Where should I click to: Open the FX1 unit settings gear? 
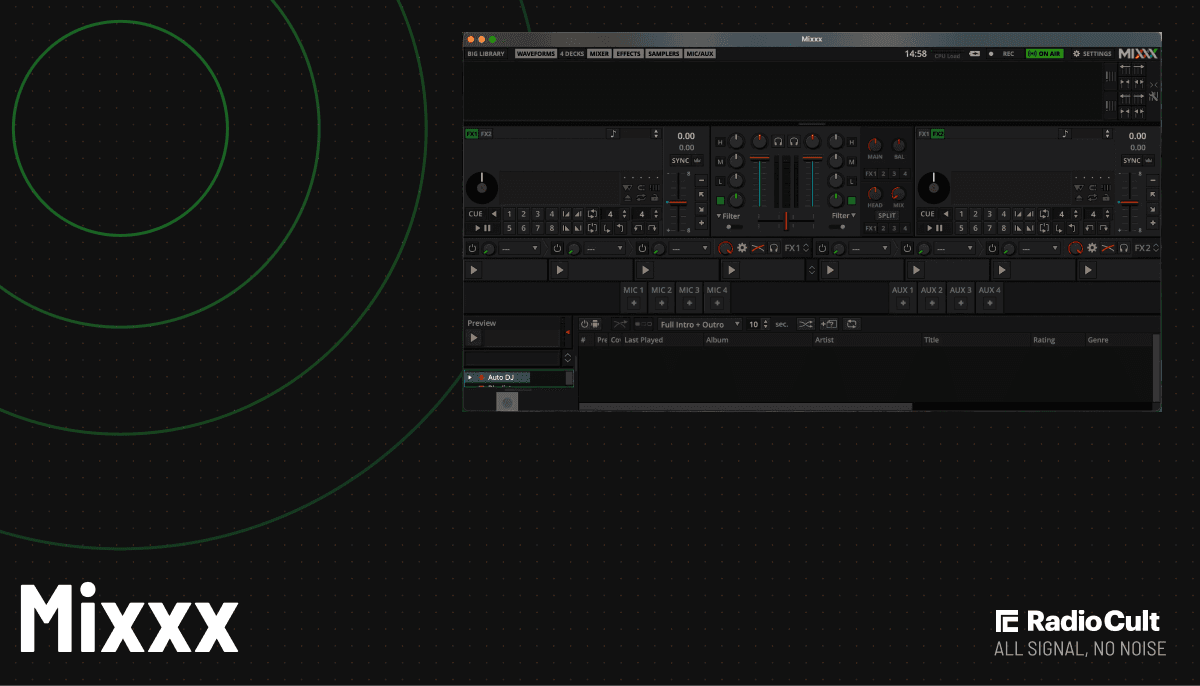pos(742,247)
